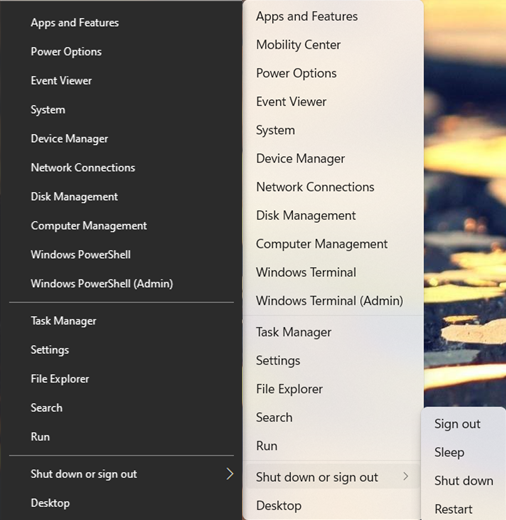This screenshot has width=506, height=520.
Task: Open Apps and Features in light menu
Action: pos(307,16)
